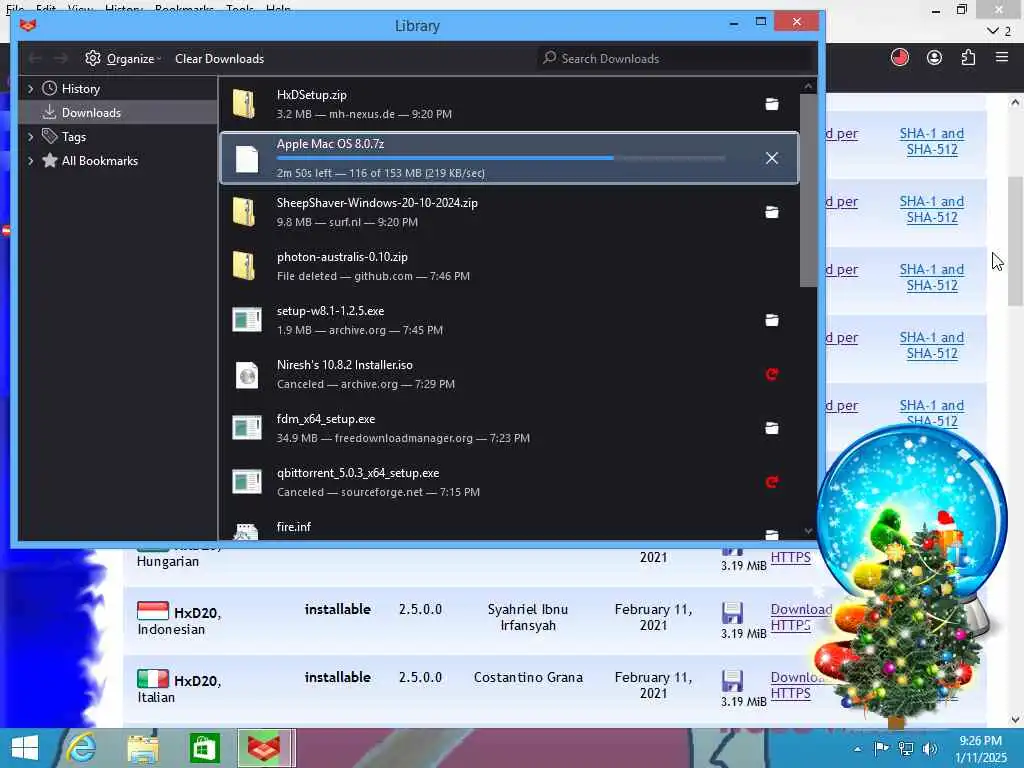Open File Explorer from the taskbar
The width and height of the screenshot is (1024, 768).
tap(143, 748)
